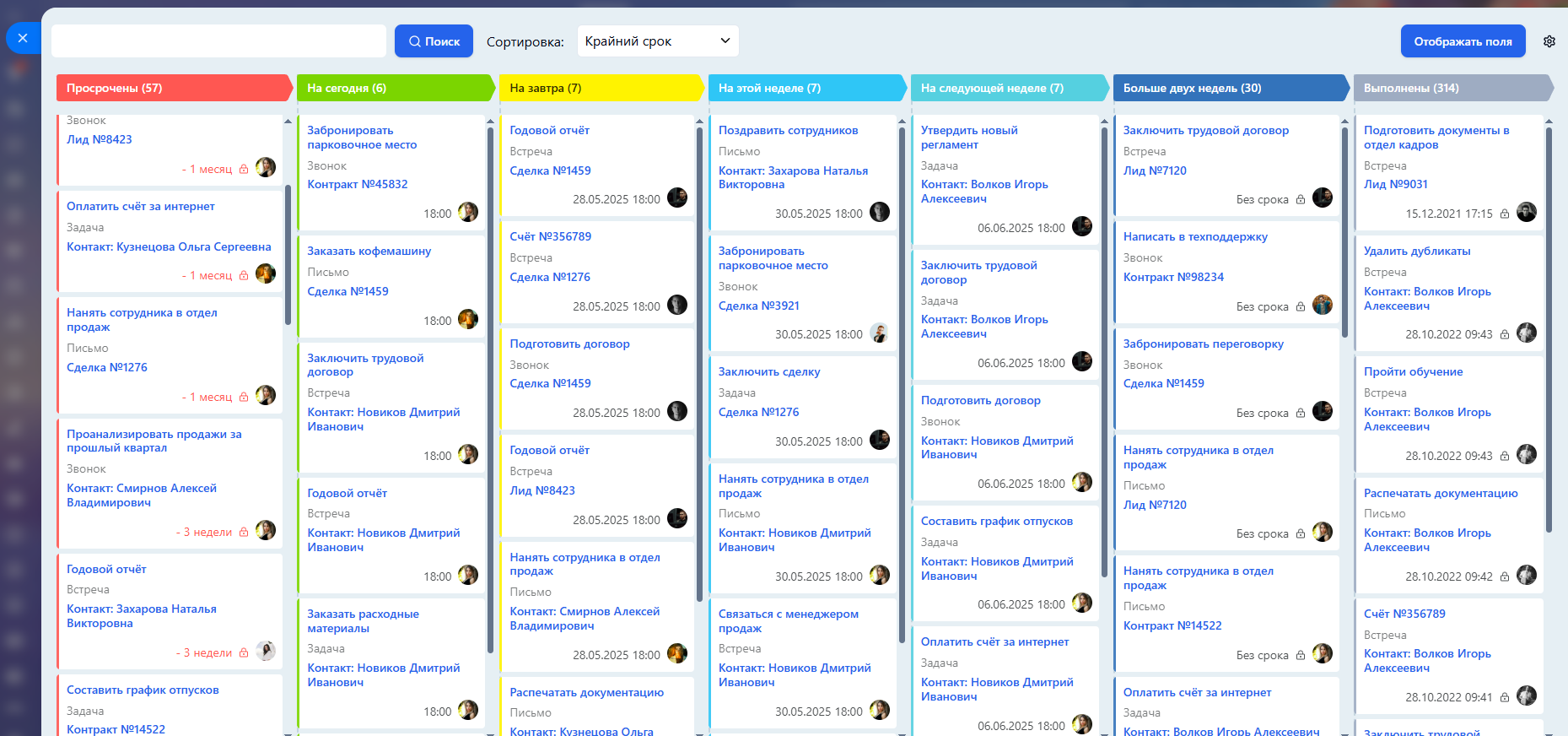Click lock icon on Написать в техподдержку card
Image resolution: width=1568 pixels, height=736 pixels.
pyautogui.click(x=1301, y=306)
